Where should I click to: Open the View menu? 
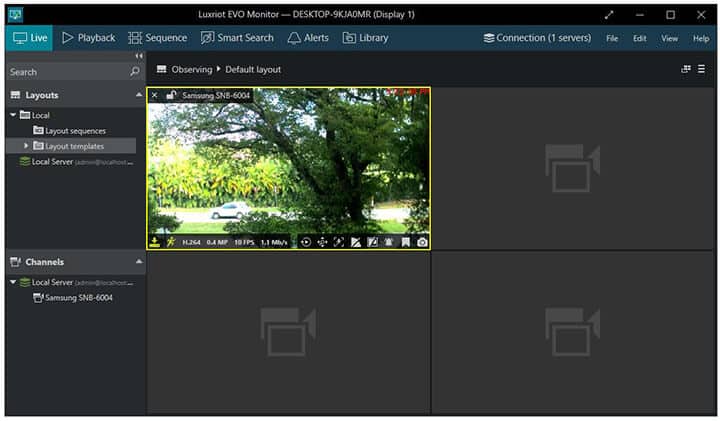pyautogui.click(x=669, y=38)
